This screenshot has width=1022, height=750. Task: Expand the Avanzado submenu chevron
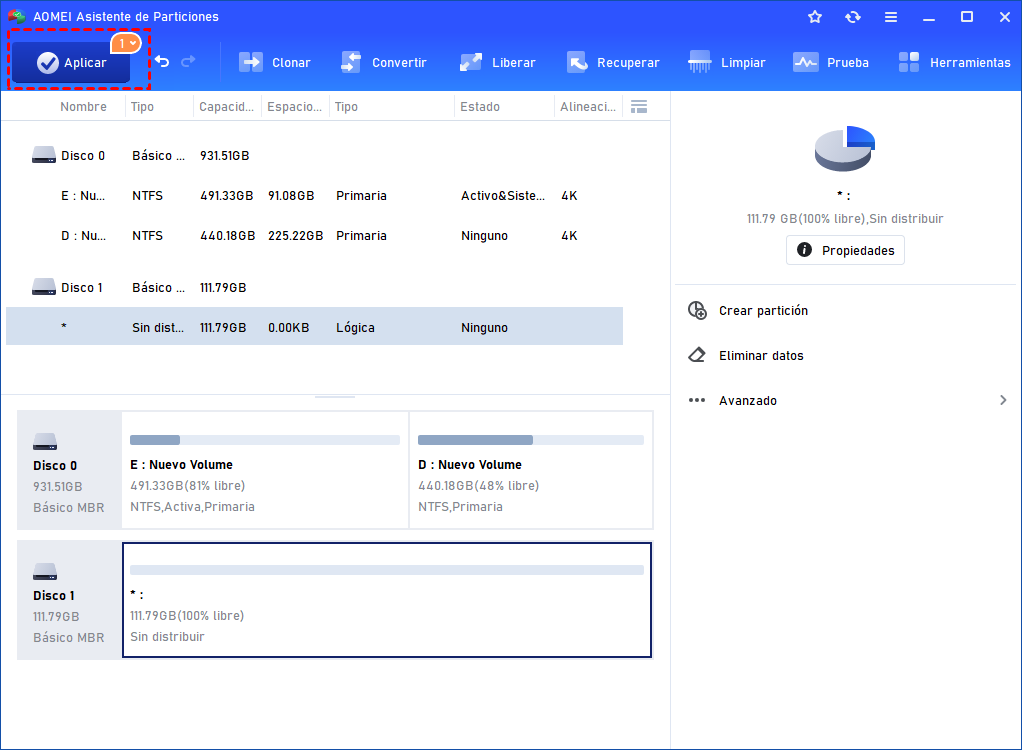pos(1003,401)
